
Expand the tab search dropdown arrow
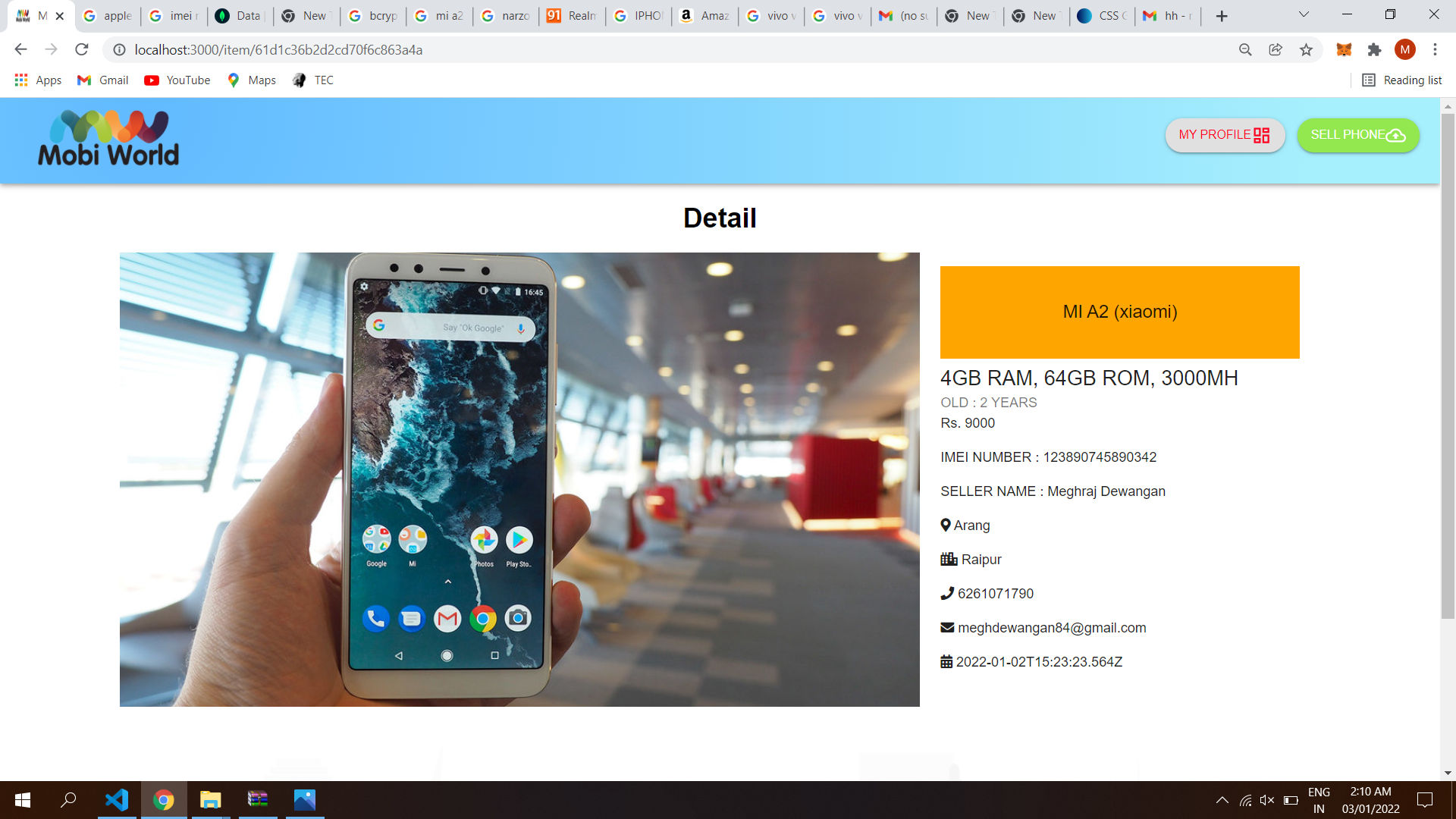coord(1304,15)
